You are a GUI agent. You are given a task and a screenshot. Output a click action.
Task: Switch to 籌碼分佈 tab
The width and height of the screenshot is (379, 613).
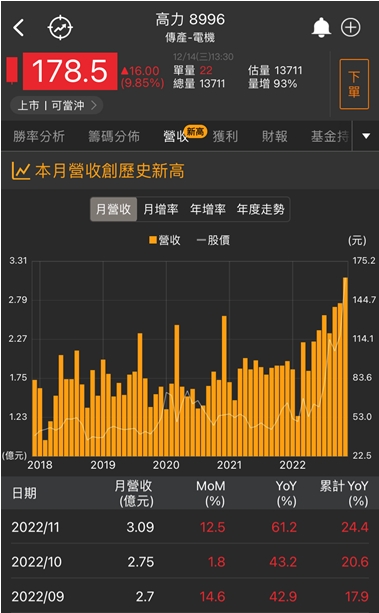114,136
